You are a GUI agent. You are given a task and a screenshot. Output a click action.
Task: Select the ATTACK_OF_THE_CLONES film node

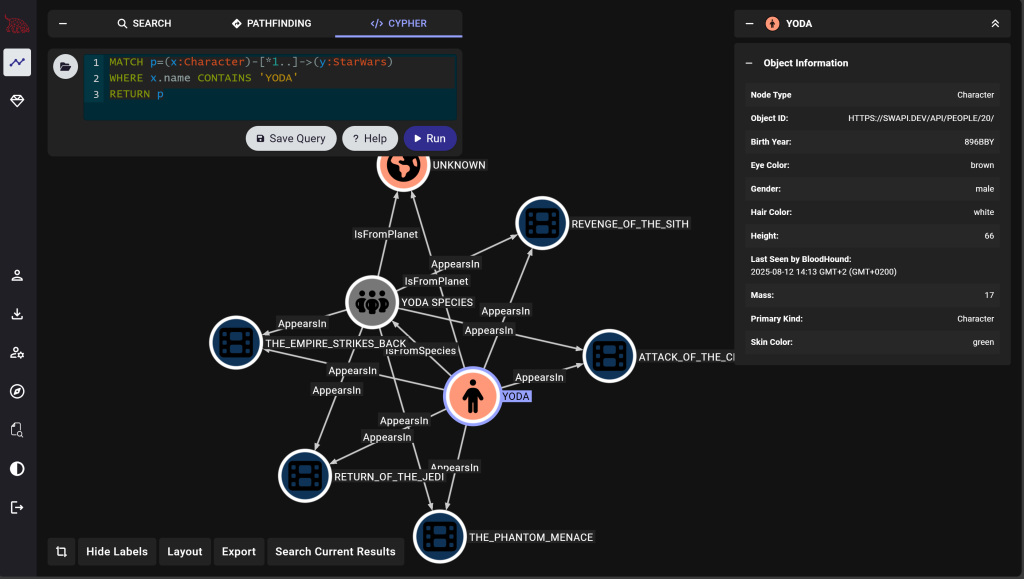(609, 356)
